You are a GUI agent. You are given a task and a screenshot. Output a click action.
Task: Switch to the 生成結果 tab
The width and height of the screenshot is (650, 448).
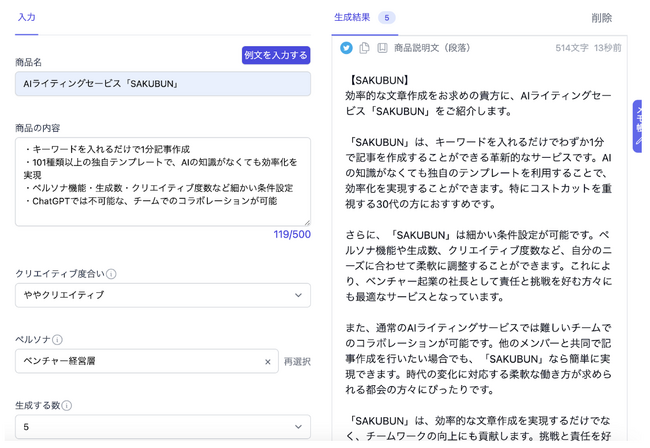click(x=352, y=17)
